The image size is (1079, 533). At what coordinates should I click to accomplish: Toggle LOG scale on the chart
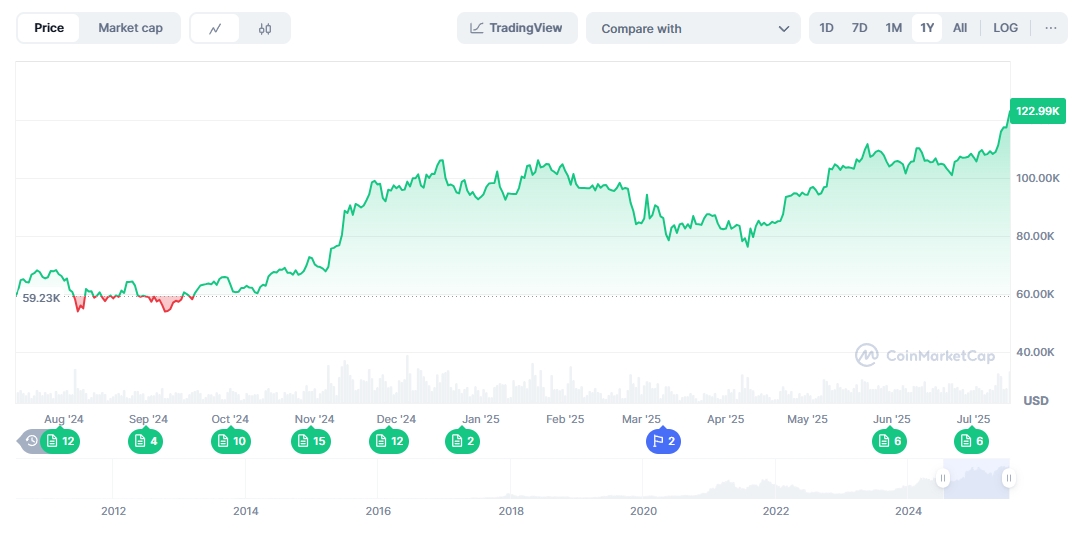(x=1005, y=28)
